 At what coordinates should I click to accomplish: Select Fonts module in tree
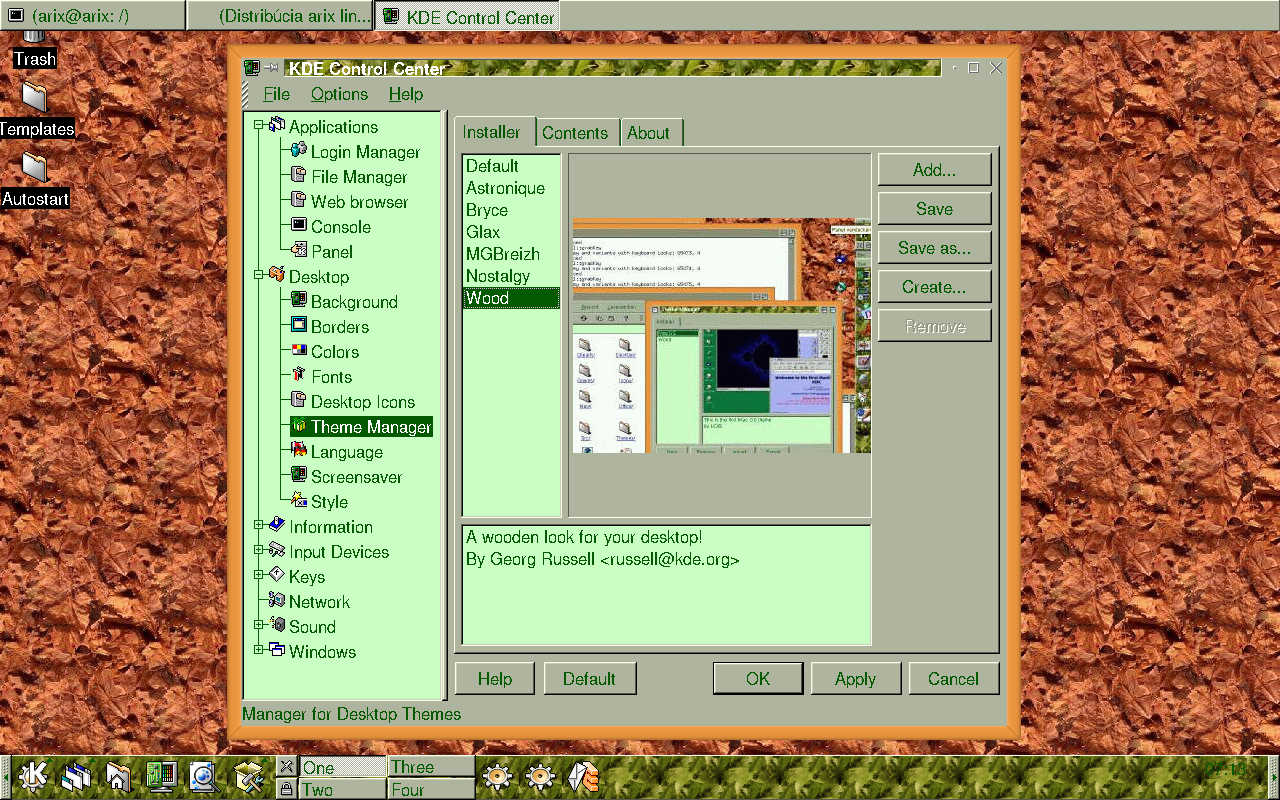321,377
